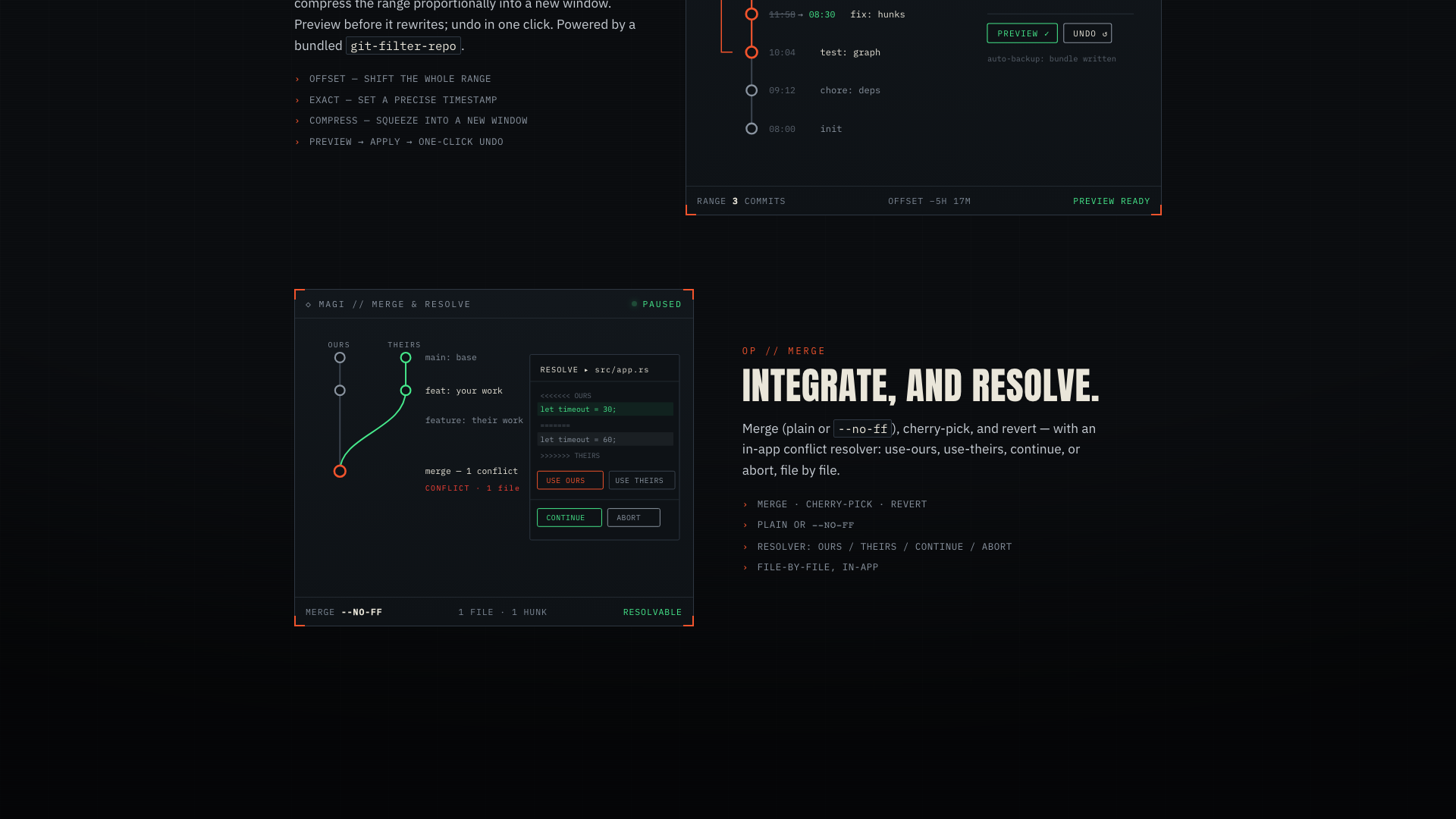Click '1 FILE · 1 HUNK' footer text
Viewport: 1456px width, 819px height.
click(x=503, y=613)
